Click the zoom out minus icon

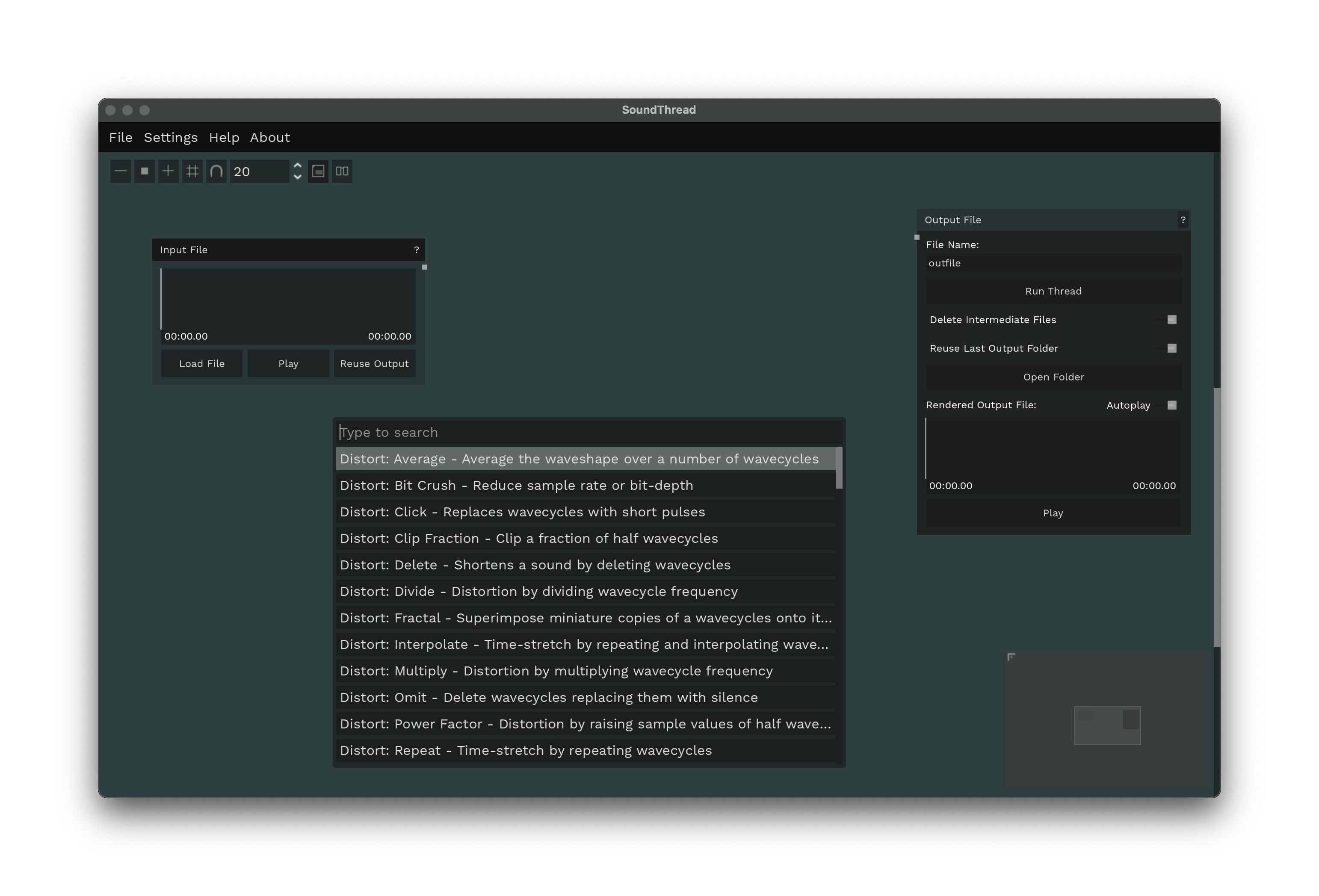tap(120, 171)
